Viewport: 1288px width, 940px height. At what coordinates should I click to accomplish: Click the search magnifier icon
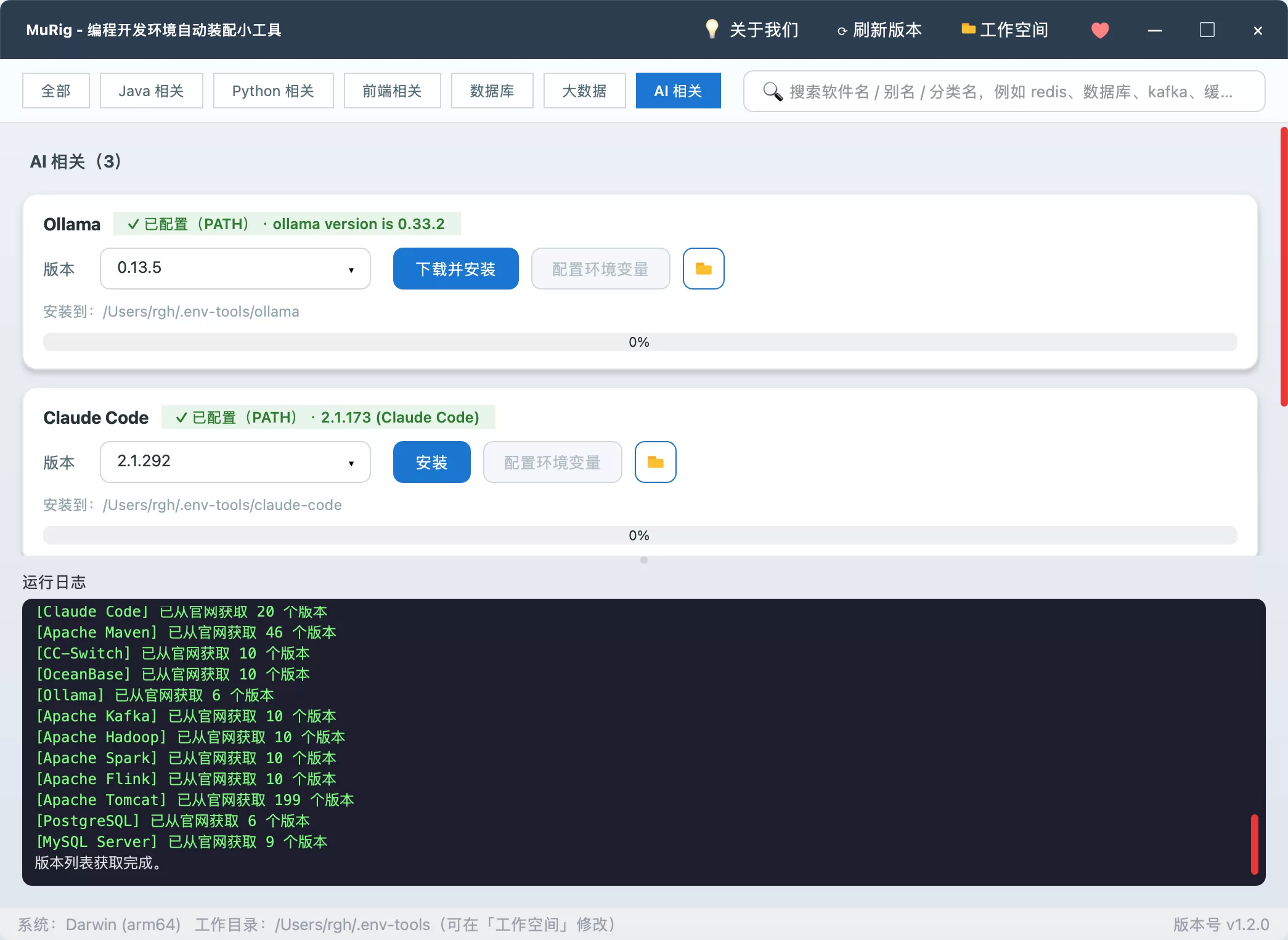pos(772,91)
